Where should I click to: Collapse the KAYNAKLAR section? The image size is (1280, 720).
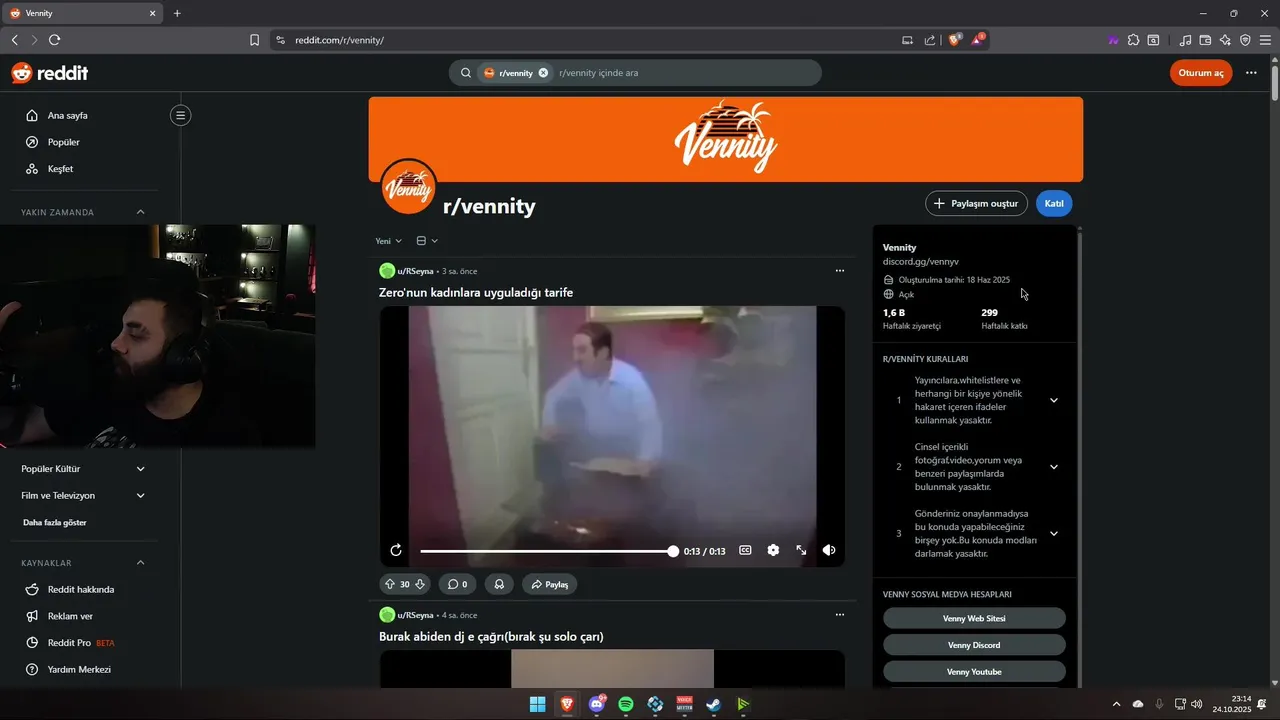tap(140, 563)
